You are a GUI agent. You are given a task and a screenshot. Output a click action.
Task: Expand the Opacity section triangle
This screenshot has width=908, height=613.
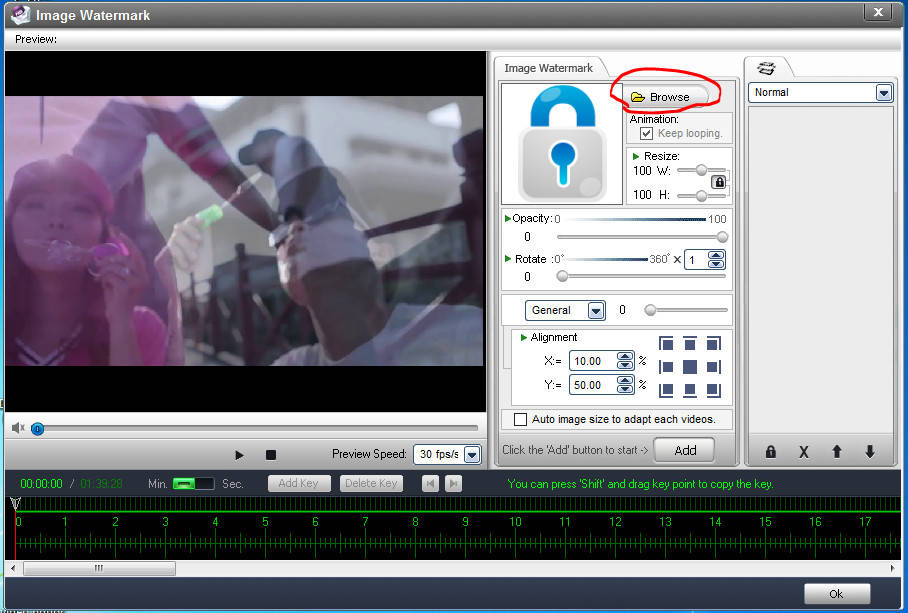508,218
